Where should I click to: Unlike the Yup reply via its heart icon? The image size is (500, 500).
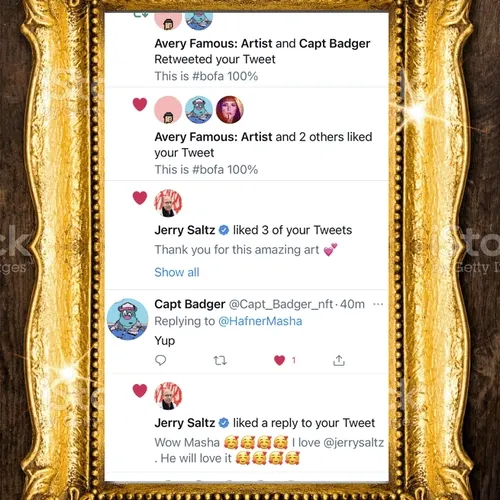tap(279, 360)
